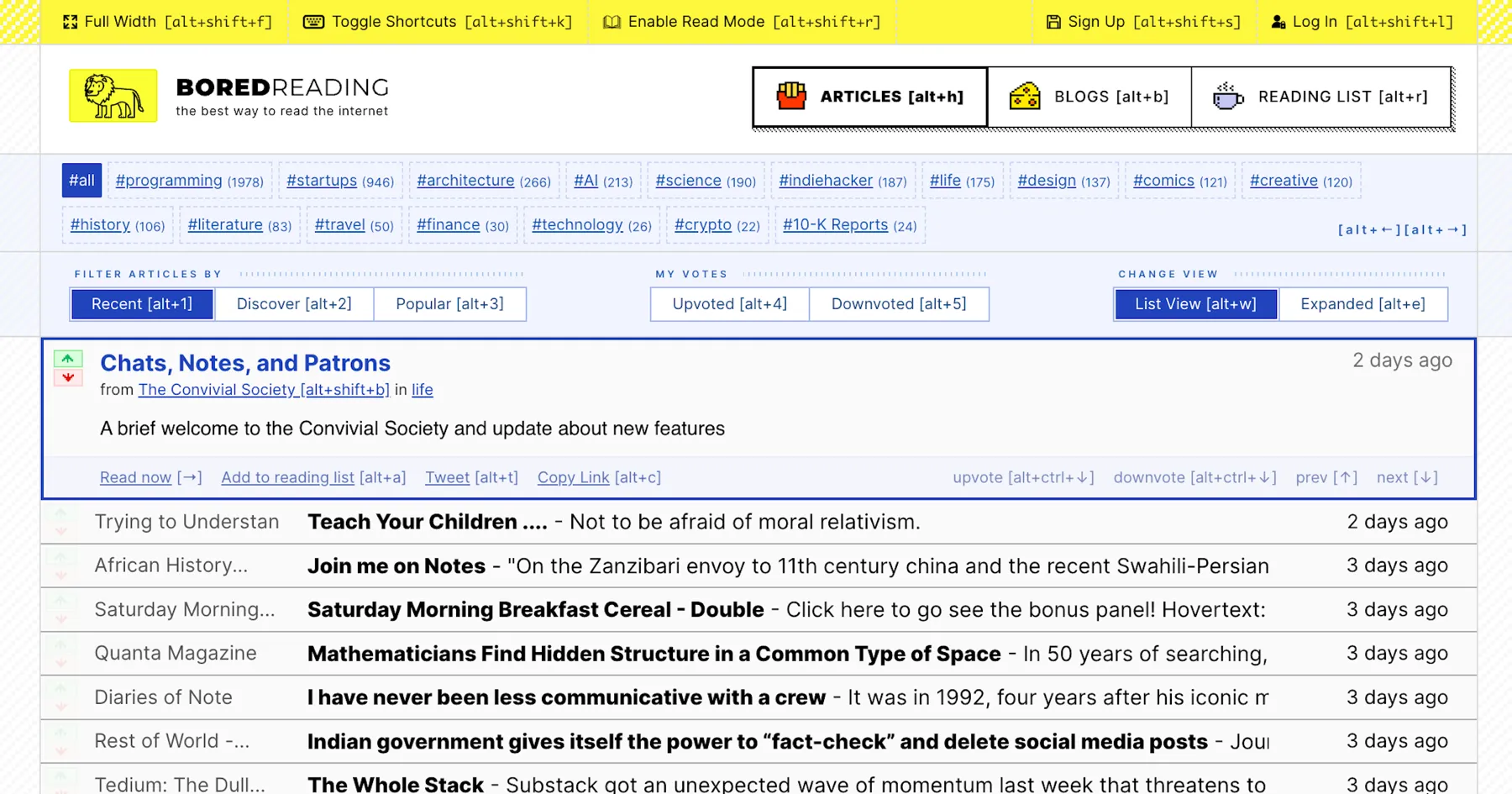Open Saturday Morning Breakfast Cereal - Double
This screenshot has width=1512, height=794.
[x=536, y=610]
